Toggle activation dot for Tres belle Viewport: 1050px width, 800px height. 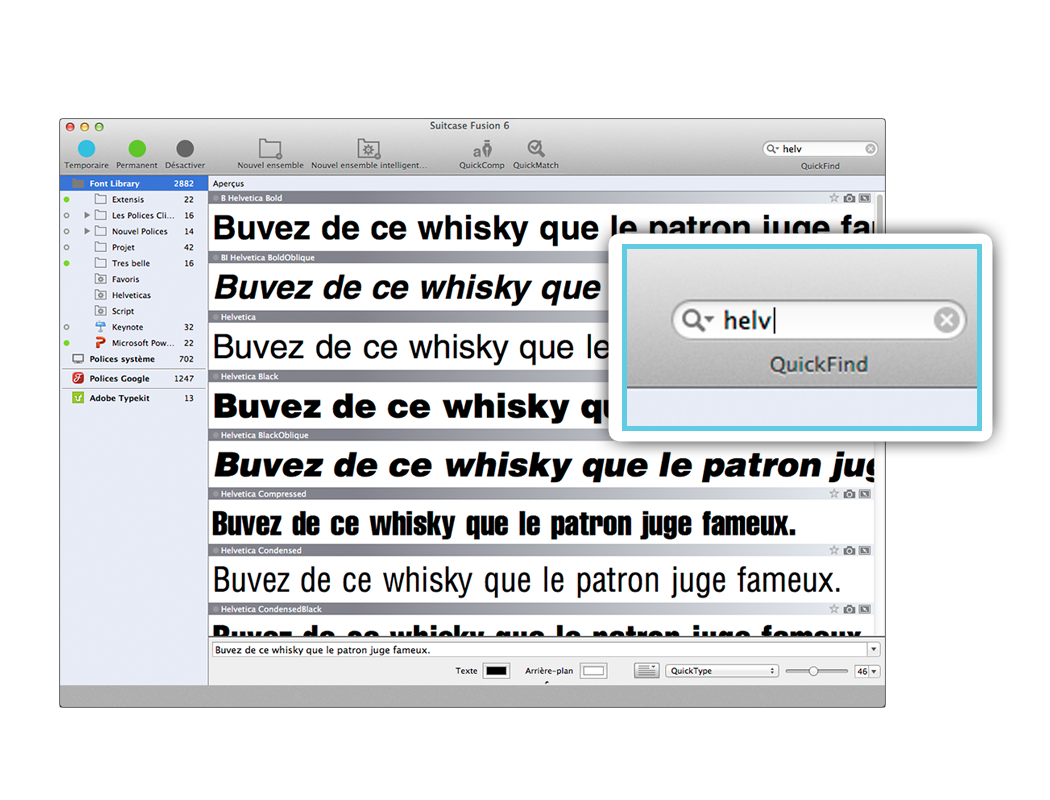tap(66, 263)
